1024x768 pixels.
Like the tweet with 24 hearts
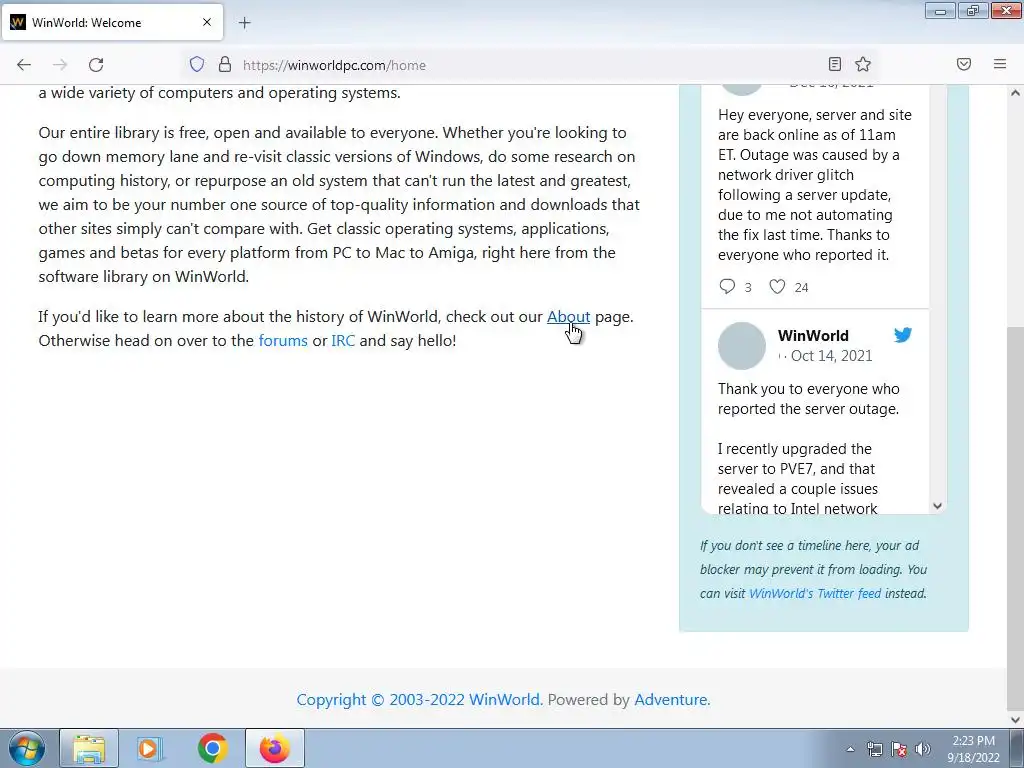[777, 286]
